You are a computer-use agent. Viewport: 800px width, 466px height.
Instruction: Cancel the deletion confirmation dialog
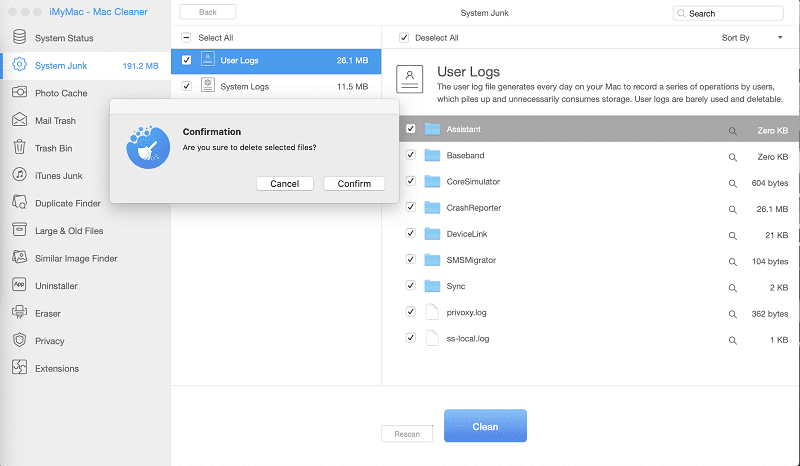(285, 183)
